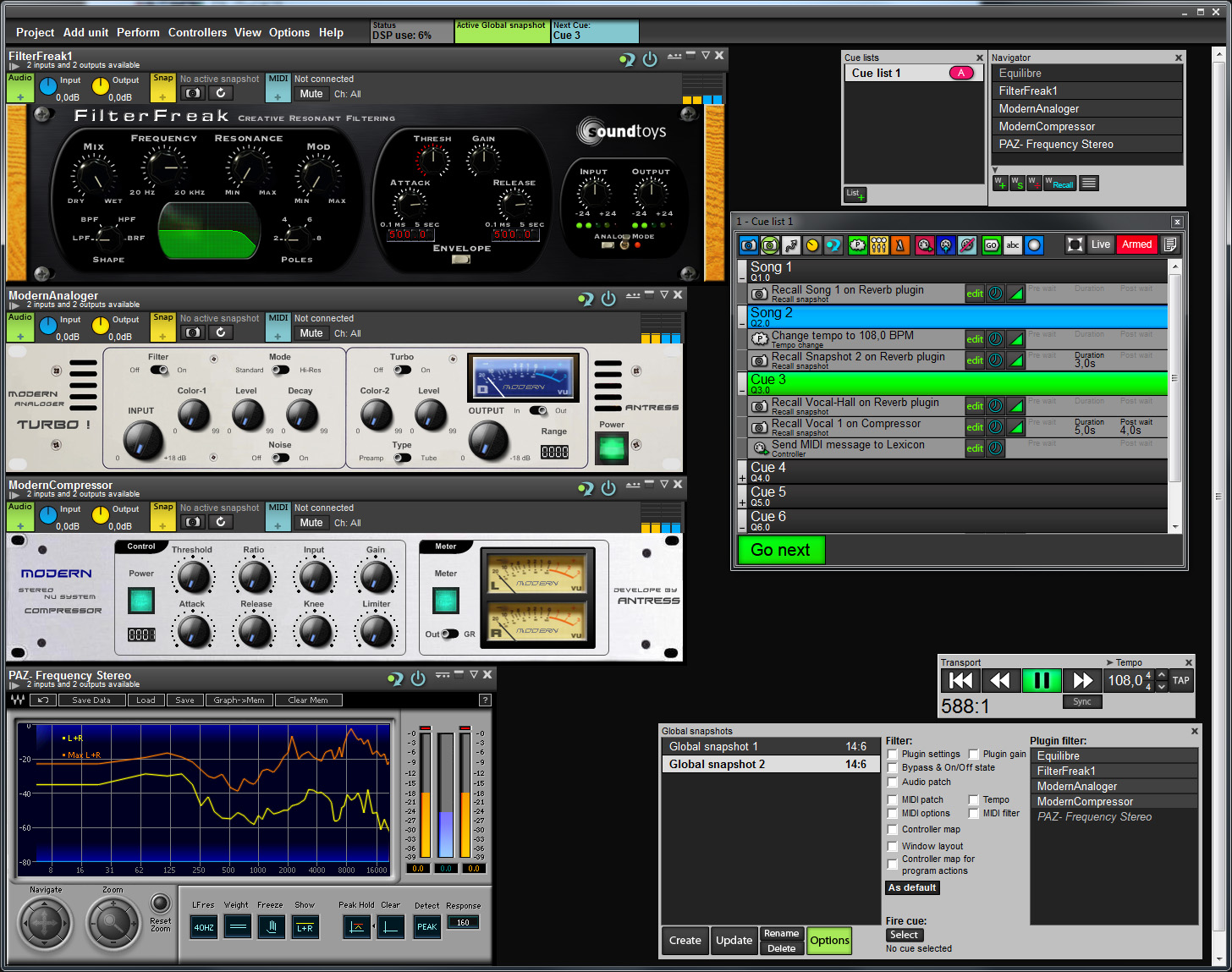Click the blue circle icon in cue toolbar
The image size is (1232, 972).
pyautogui.click(x=1033, y=245)
